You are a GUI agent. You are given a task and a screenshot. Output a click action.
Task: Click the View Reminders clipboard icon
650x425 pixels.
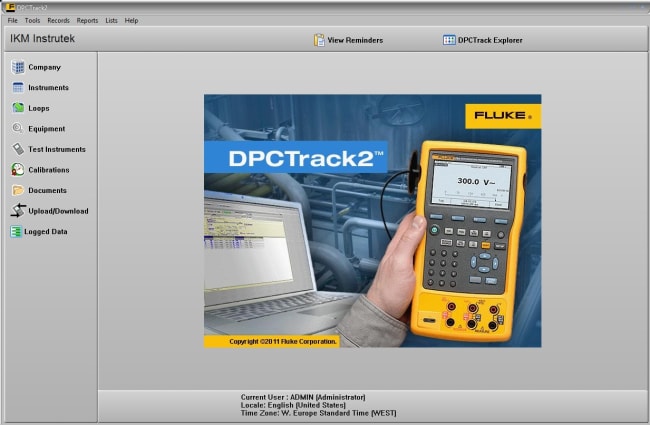[x=319, y=40]
